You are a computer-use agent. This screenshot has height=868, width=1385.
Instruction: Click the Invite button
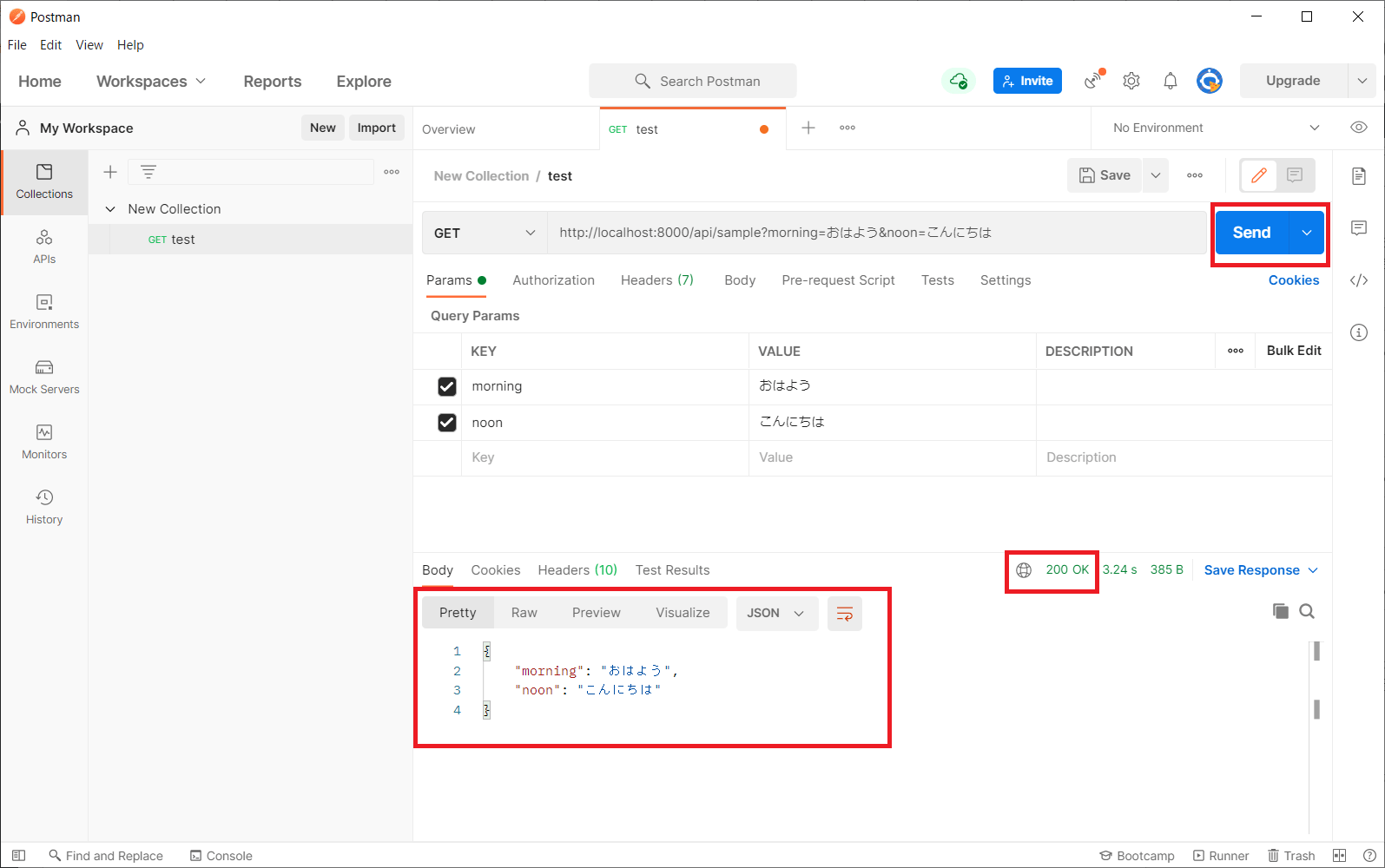(x=1027, y=81)
